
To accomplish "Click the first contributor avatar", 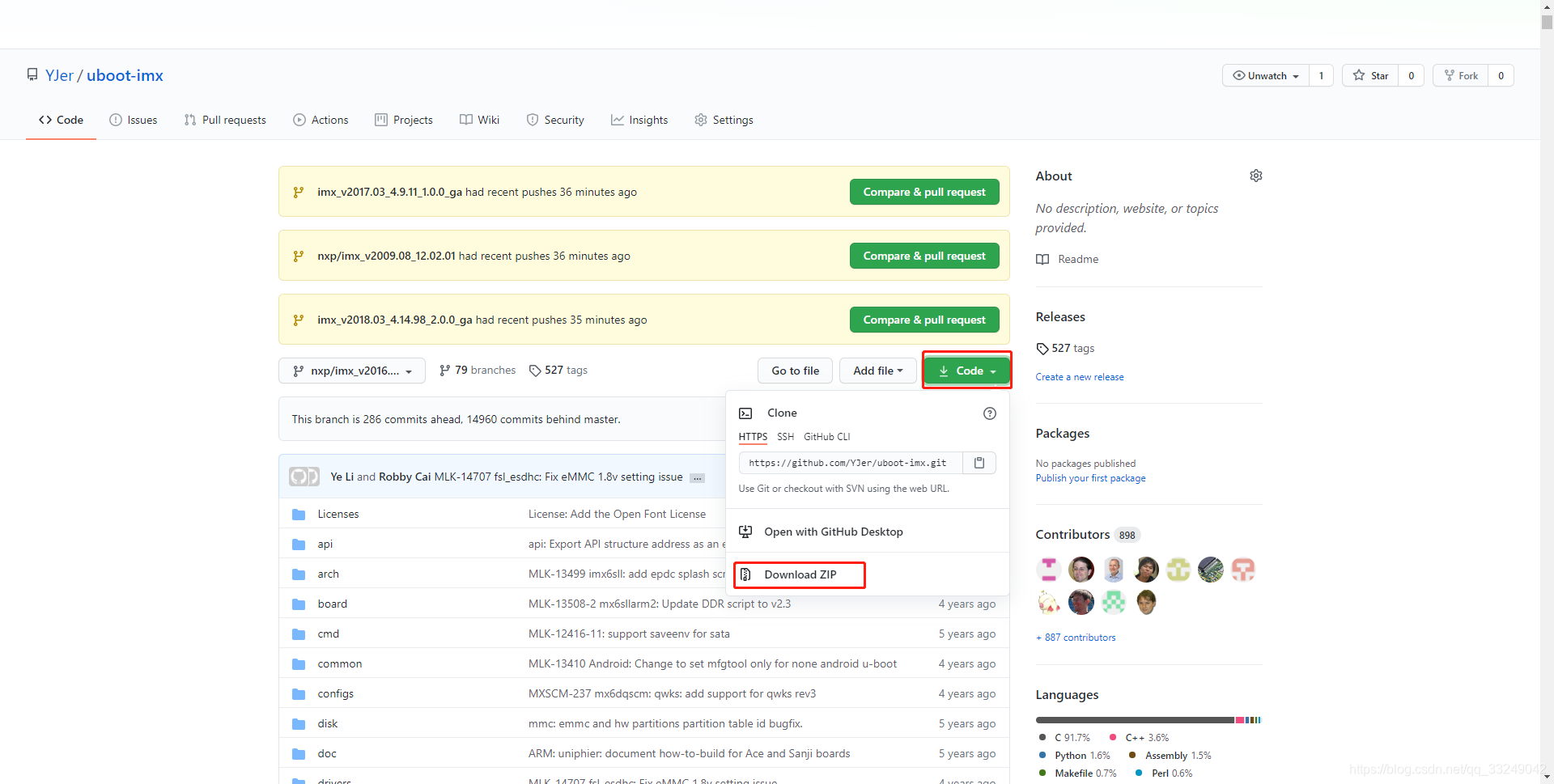I will pos(1049,570).
